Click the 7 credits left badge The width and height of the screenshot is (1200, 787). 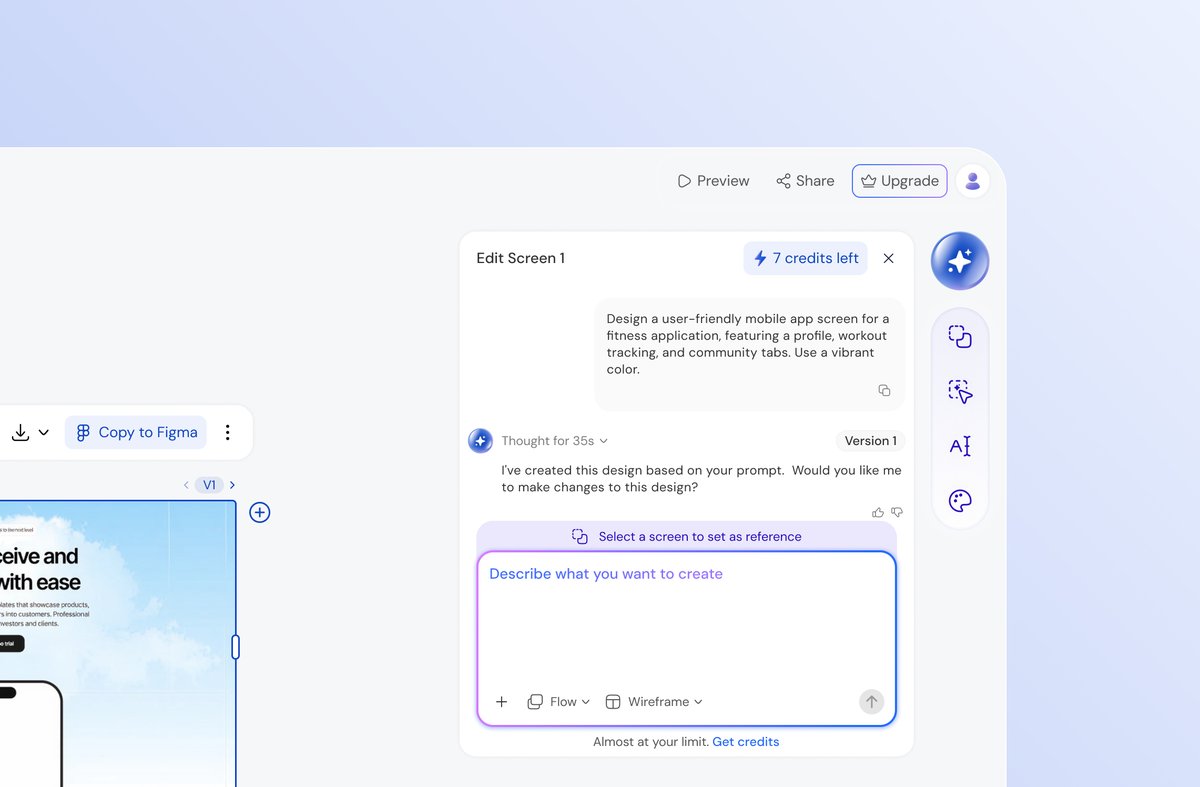(806, 258)
